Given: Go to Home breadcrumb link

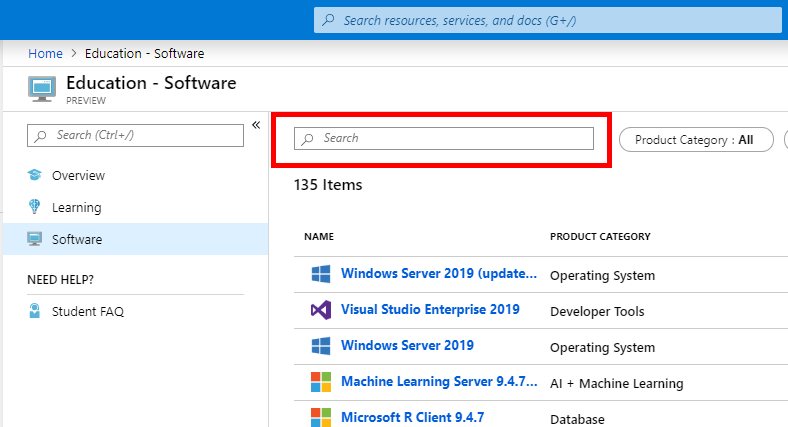Looking at the screenshot, I should click(45, 53).
